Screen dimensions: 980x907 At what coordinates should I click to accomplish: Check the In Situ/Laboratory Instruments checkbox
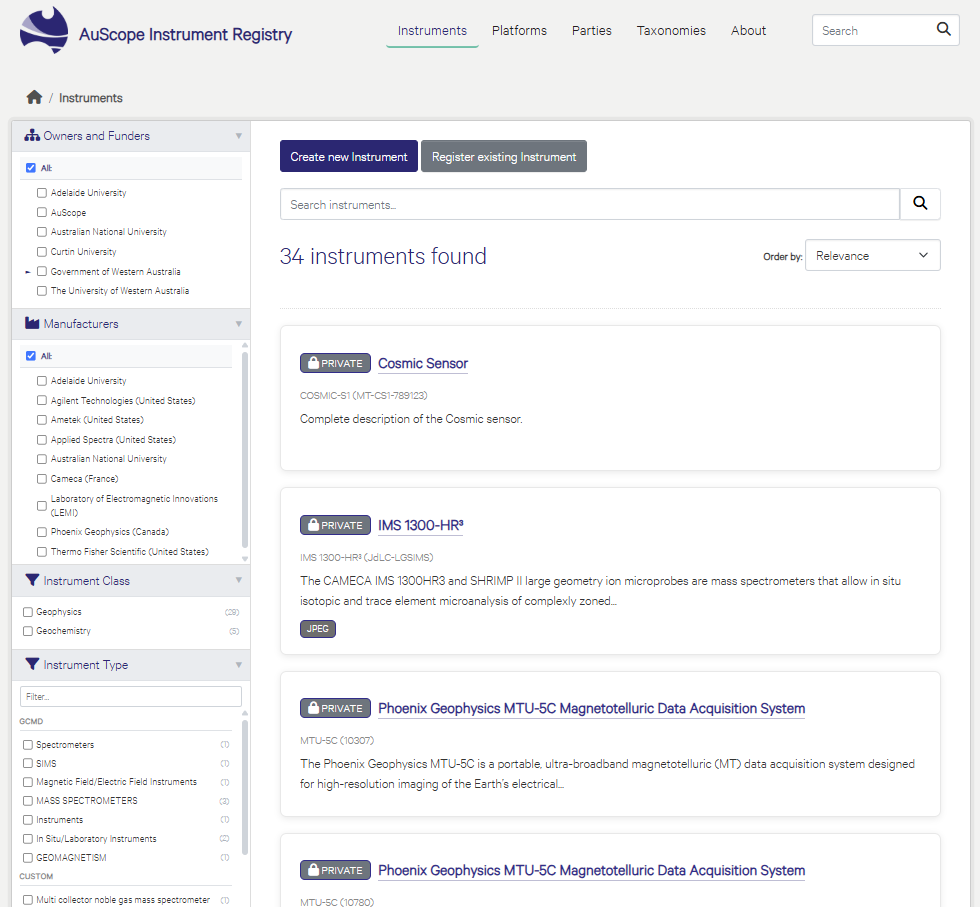point(28,839)
